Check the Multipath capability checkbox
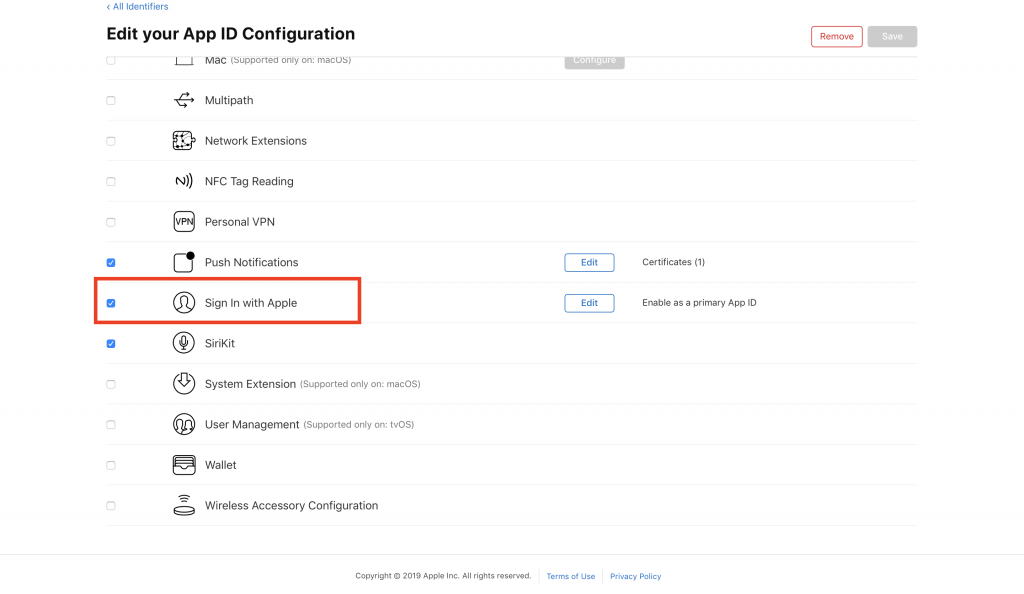Image resolution: width=1024 pixels, height=594 pixels. click(111, 100)
